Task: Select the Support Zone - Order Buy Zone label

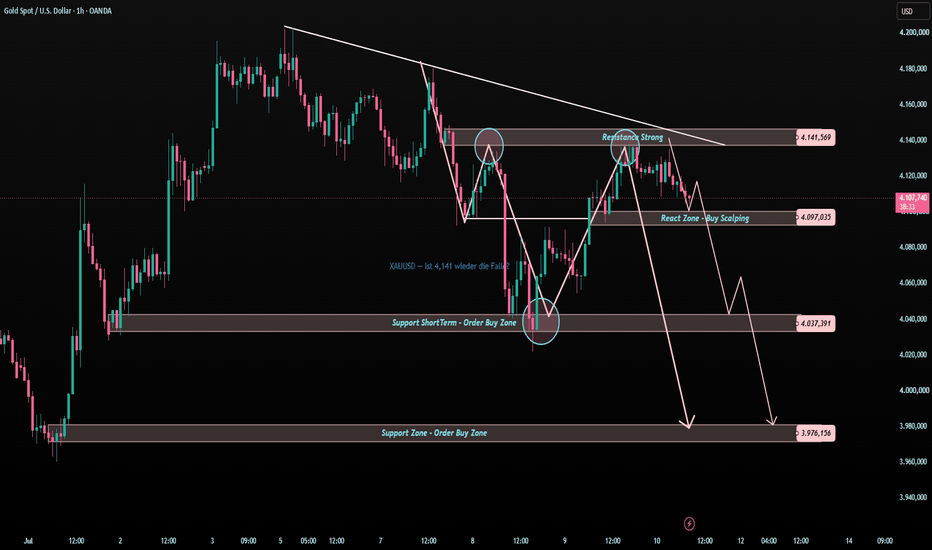Action: (434, 433)
